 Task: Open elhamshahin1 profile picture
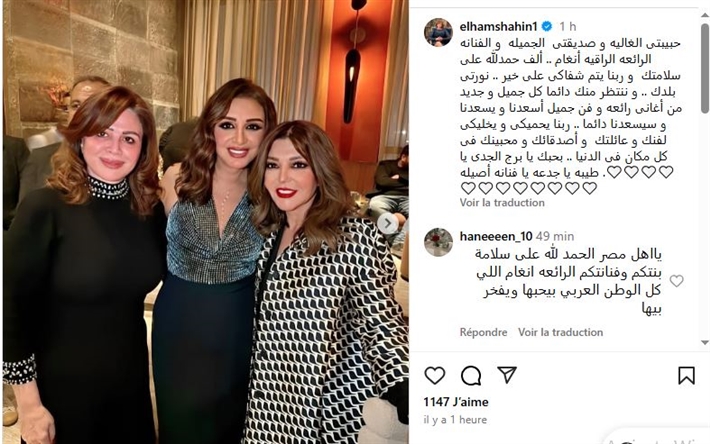click(438, 32)
